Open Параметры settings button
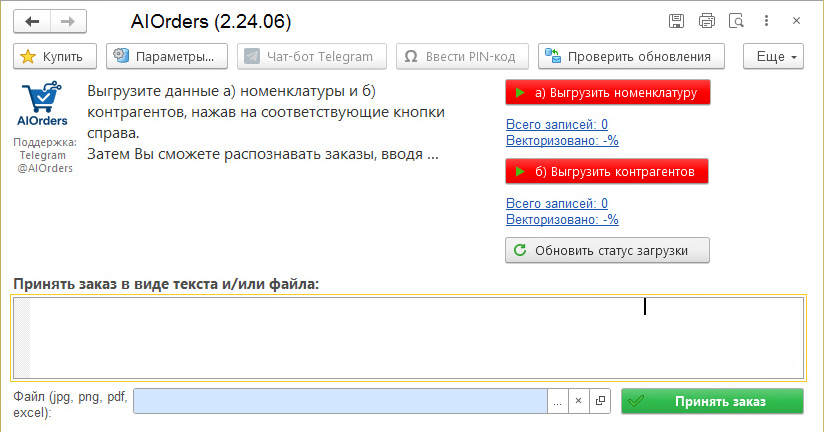 pos(167,57)
